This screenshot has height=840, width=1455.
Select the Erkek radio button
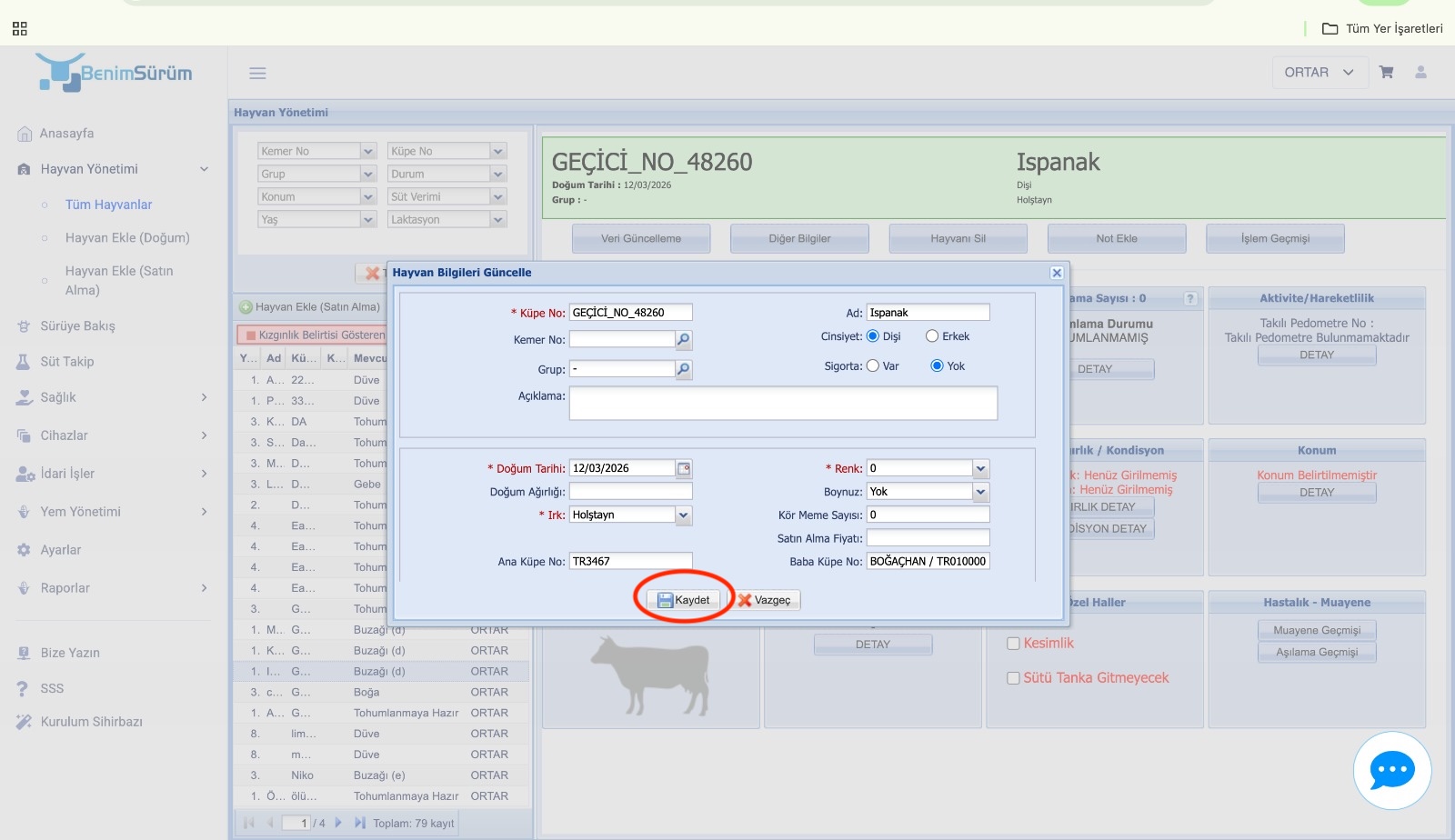pyautogui.click(x=932, y=336)
